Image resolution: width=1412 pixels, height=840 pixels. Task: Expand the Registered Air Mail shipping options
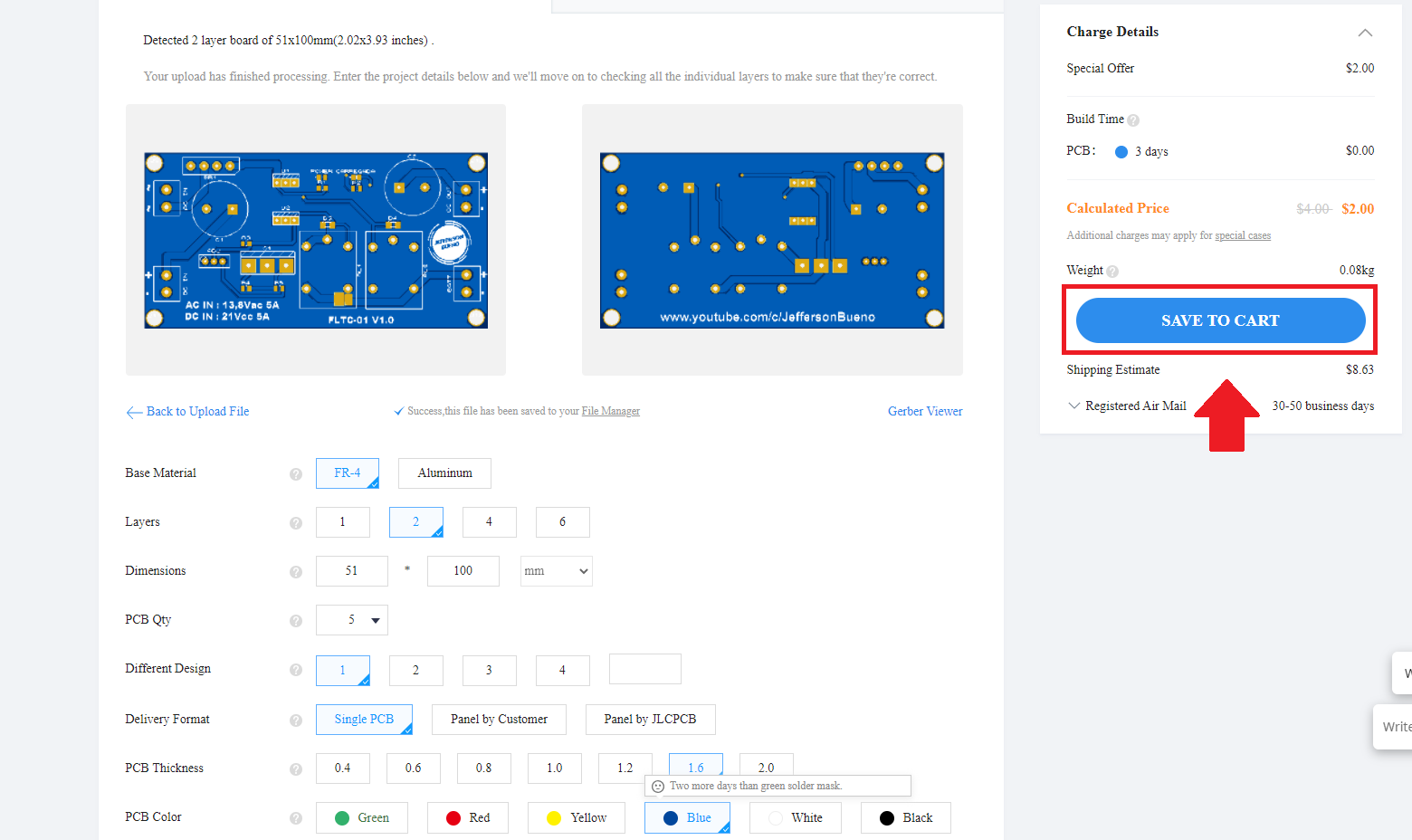click(1074, 406)
